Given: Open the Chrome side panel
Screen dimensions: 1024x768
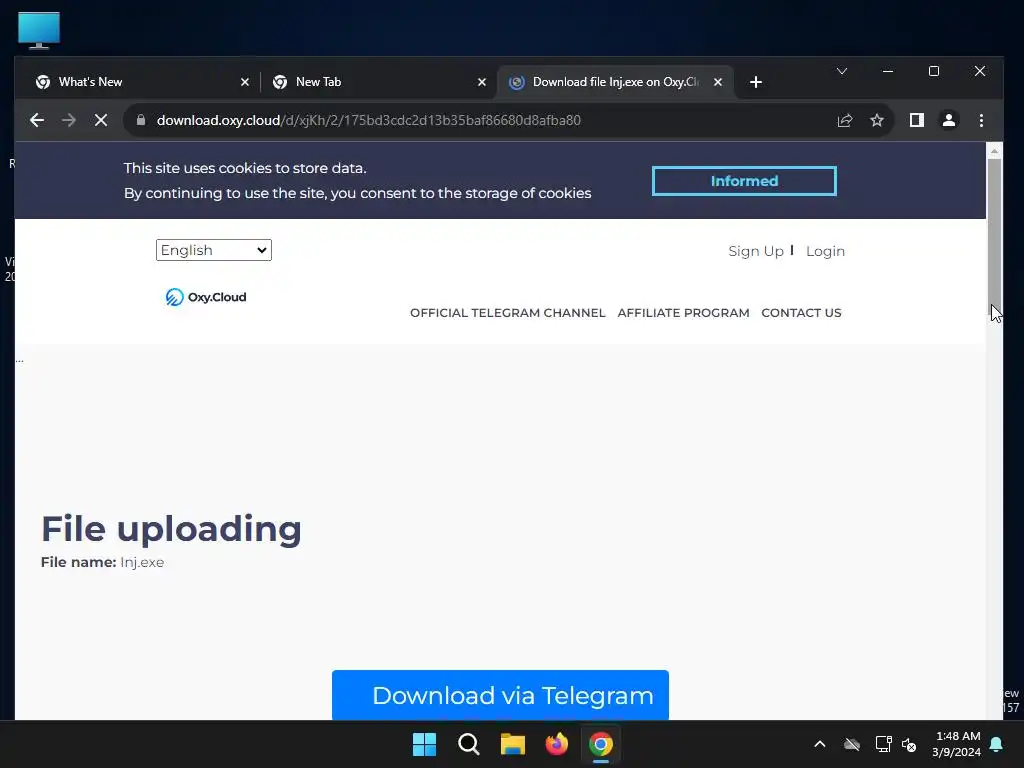Looking at the screenshot, I should click(917, 120).
